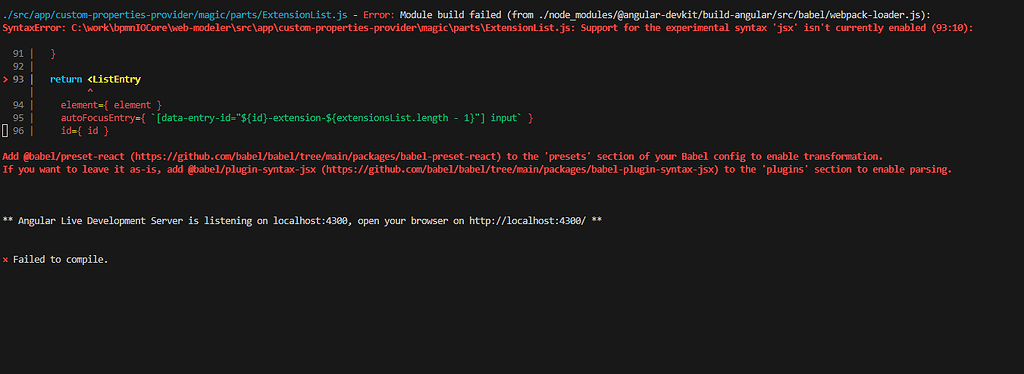Viewport: 1024px width, 374px height.
Task: Select line number 94
Action: (18, 105)
